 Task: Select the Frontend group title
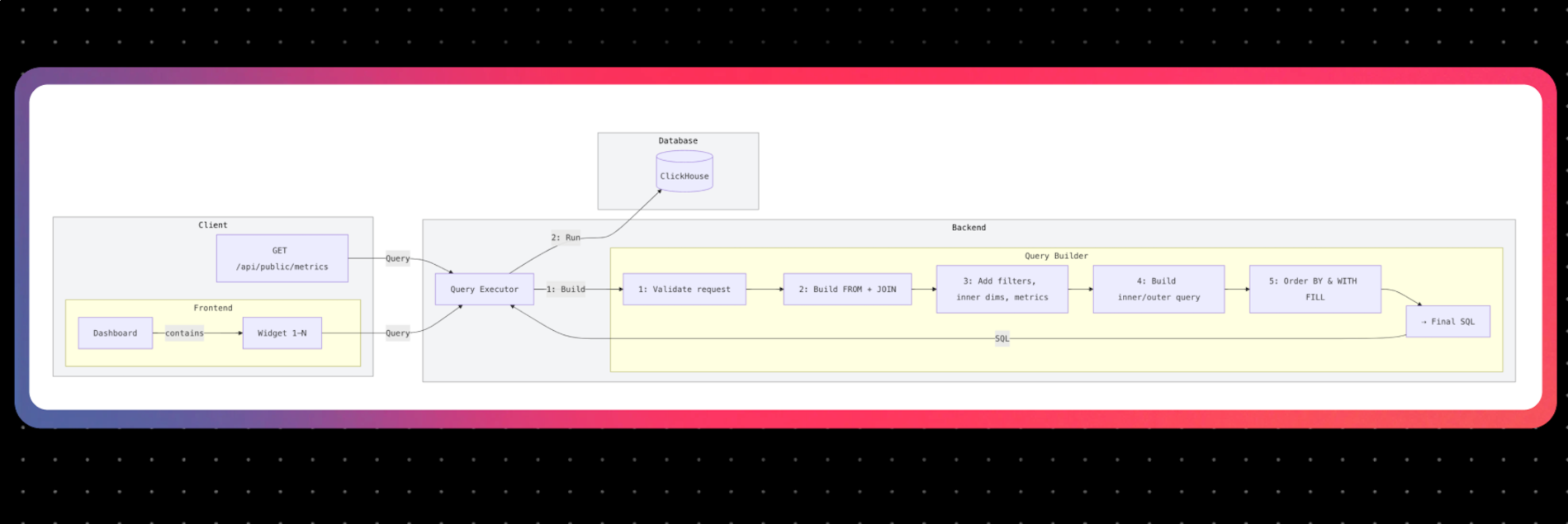213,308
